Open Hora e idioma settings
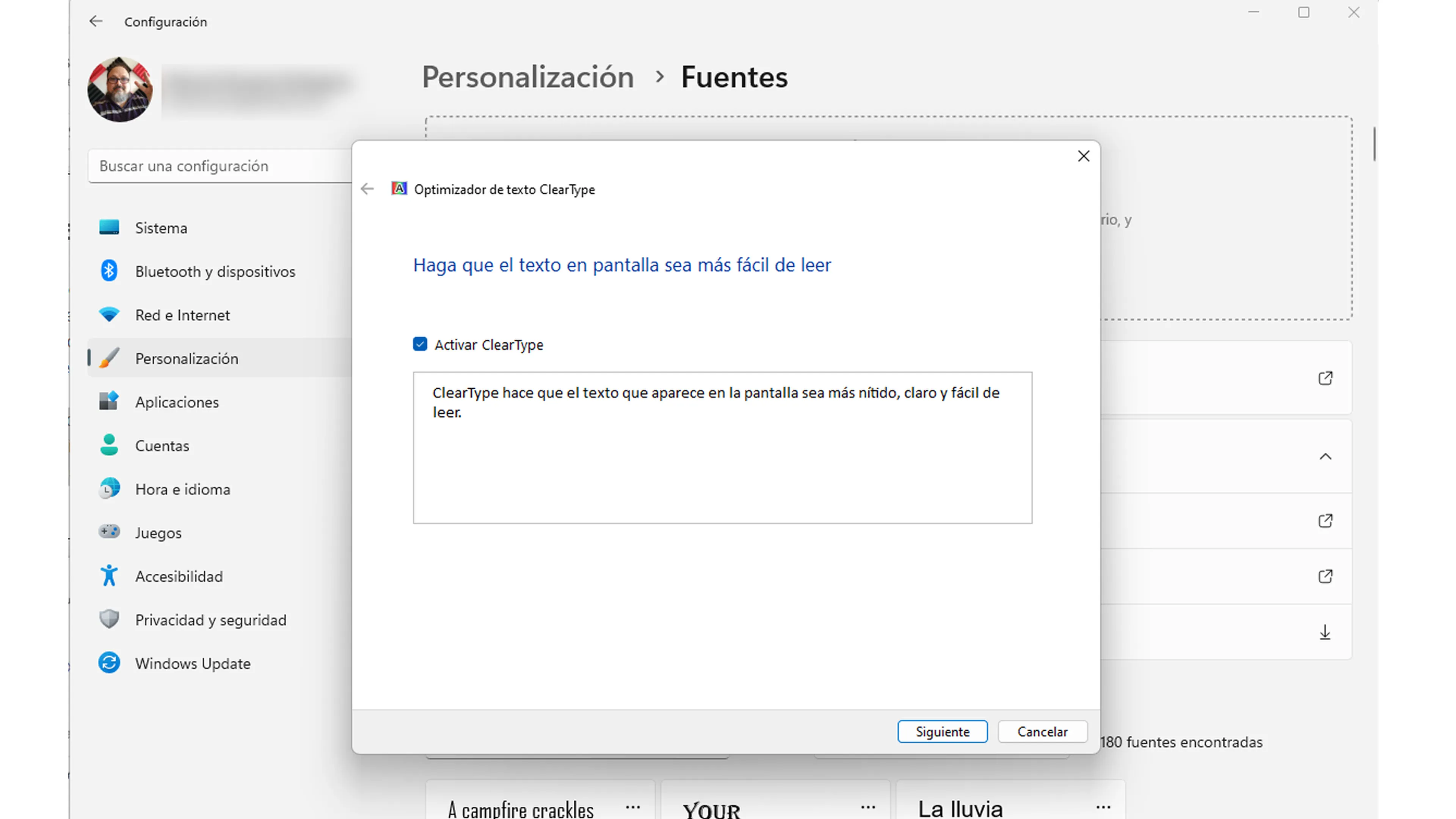The width and height of the screenshot is (1456, 819). point(219,488)
